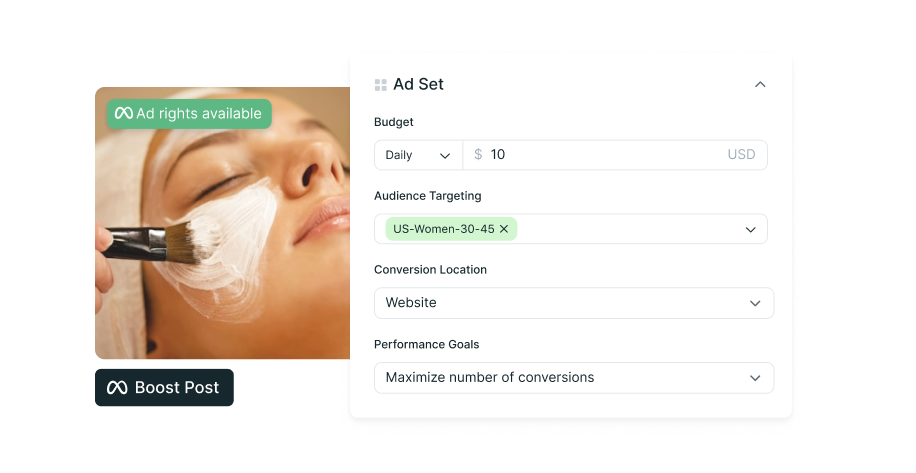
Task: Click the Ad Set panel title
Action: click(x=418, y=85)
